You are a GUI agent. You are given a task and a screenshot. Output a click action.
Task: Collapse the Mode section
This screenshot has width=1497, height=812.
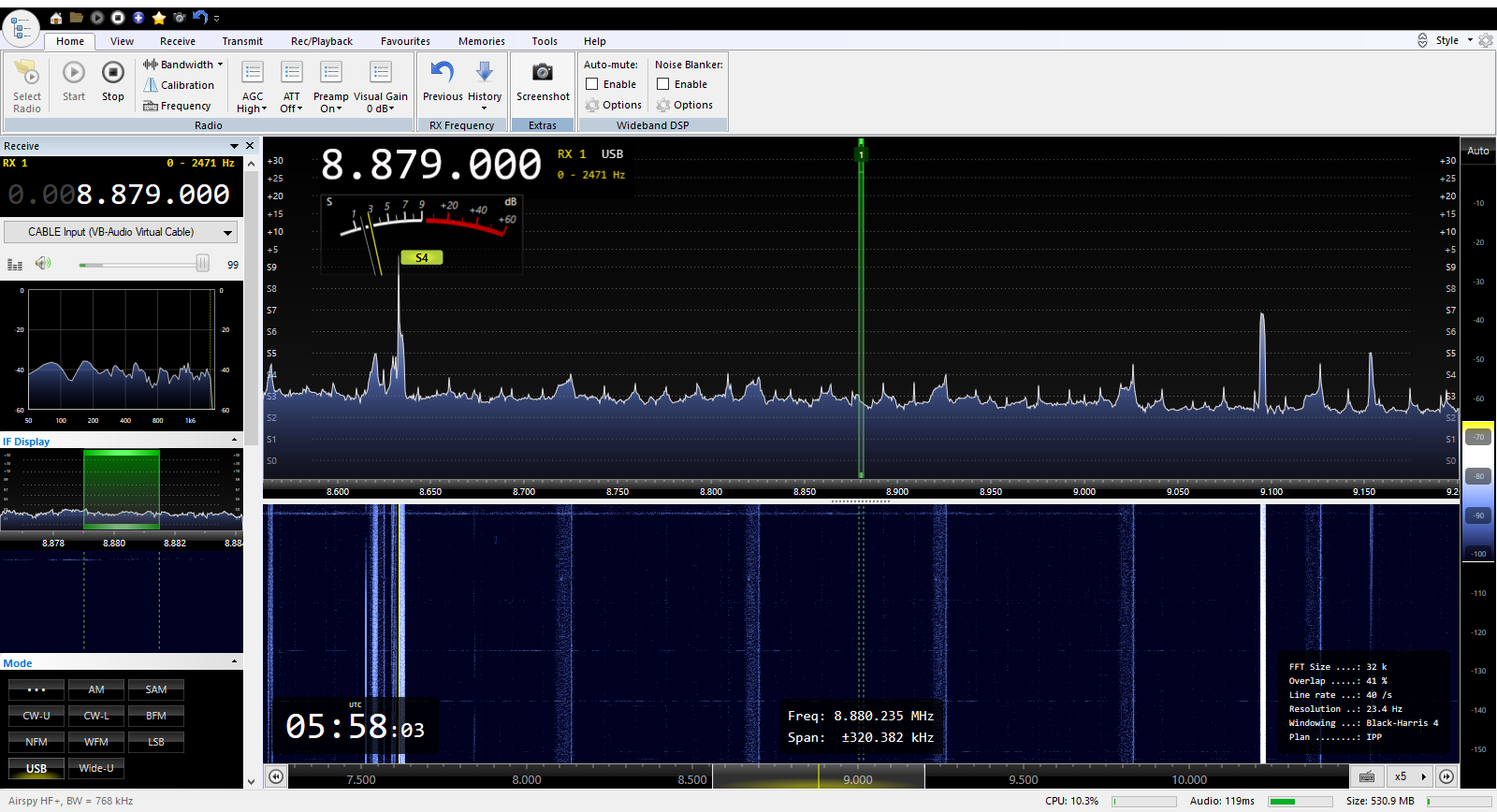coord(235,662)
